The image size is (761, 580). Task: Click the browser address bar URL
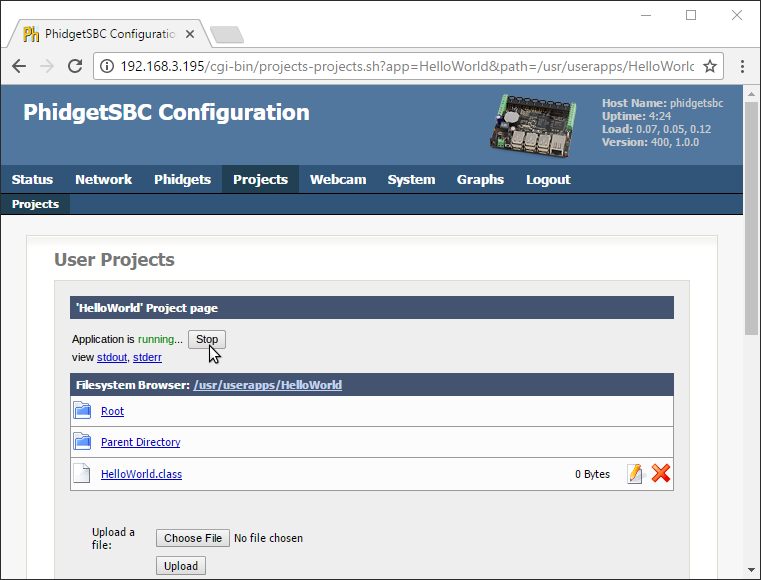pos(407,66)
